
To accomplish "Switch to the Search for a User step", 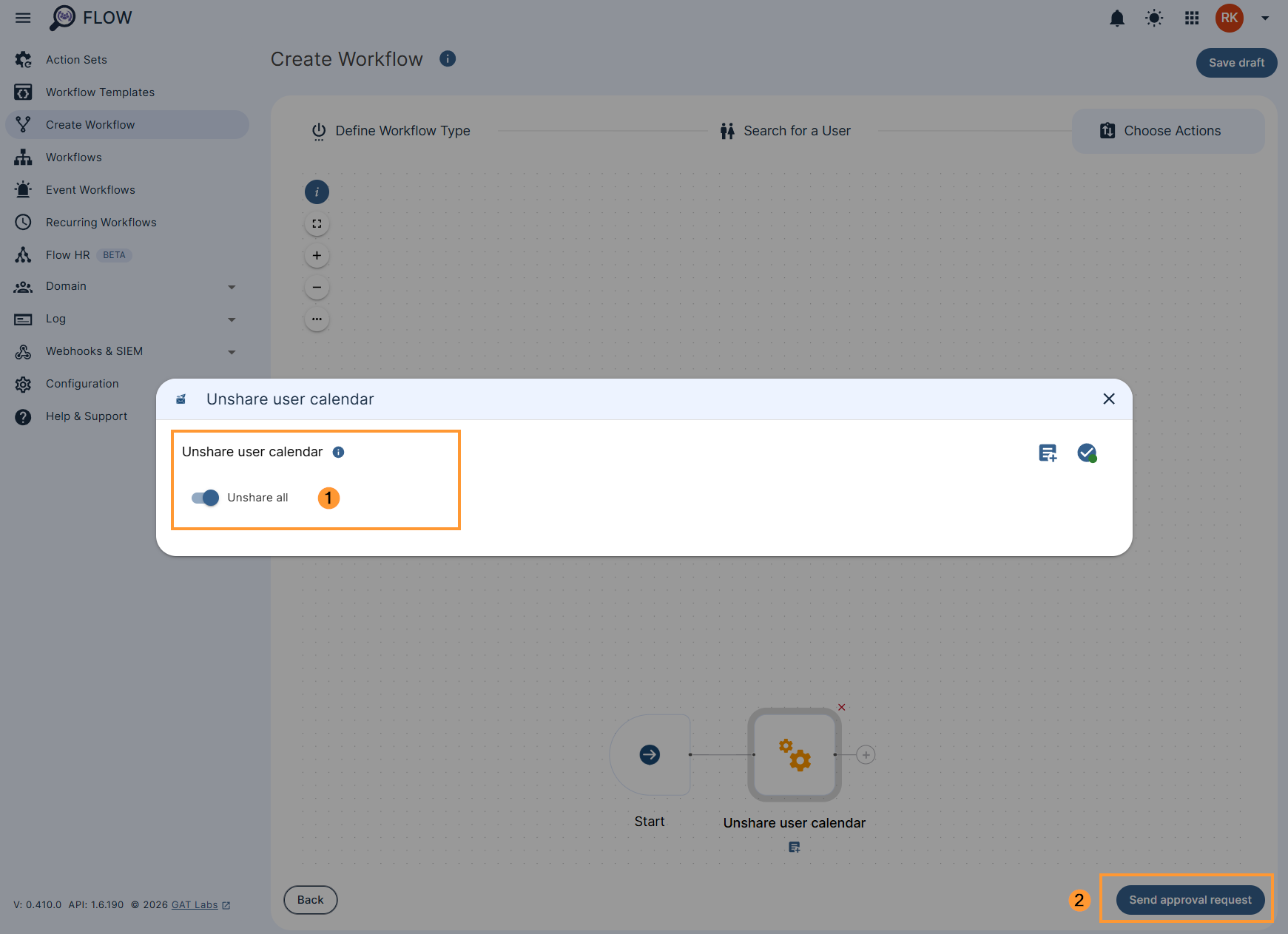I will pyautogui.click(x=785, y=130).
